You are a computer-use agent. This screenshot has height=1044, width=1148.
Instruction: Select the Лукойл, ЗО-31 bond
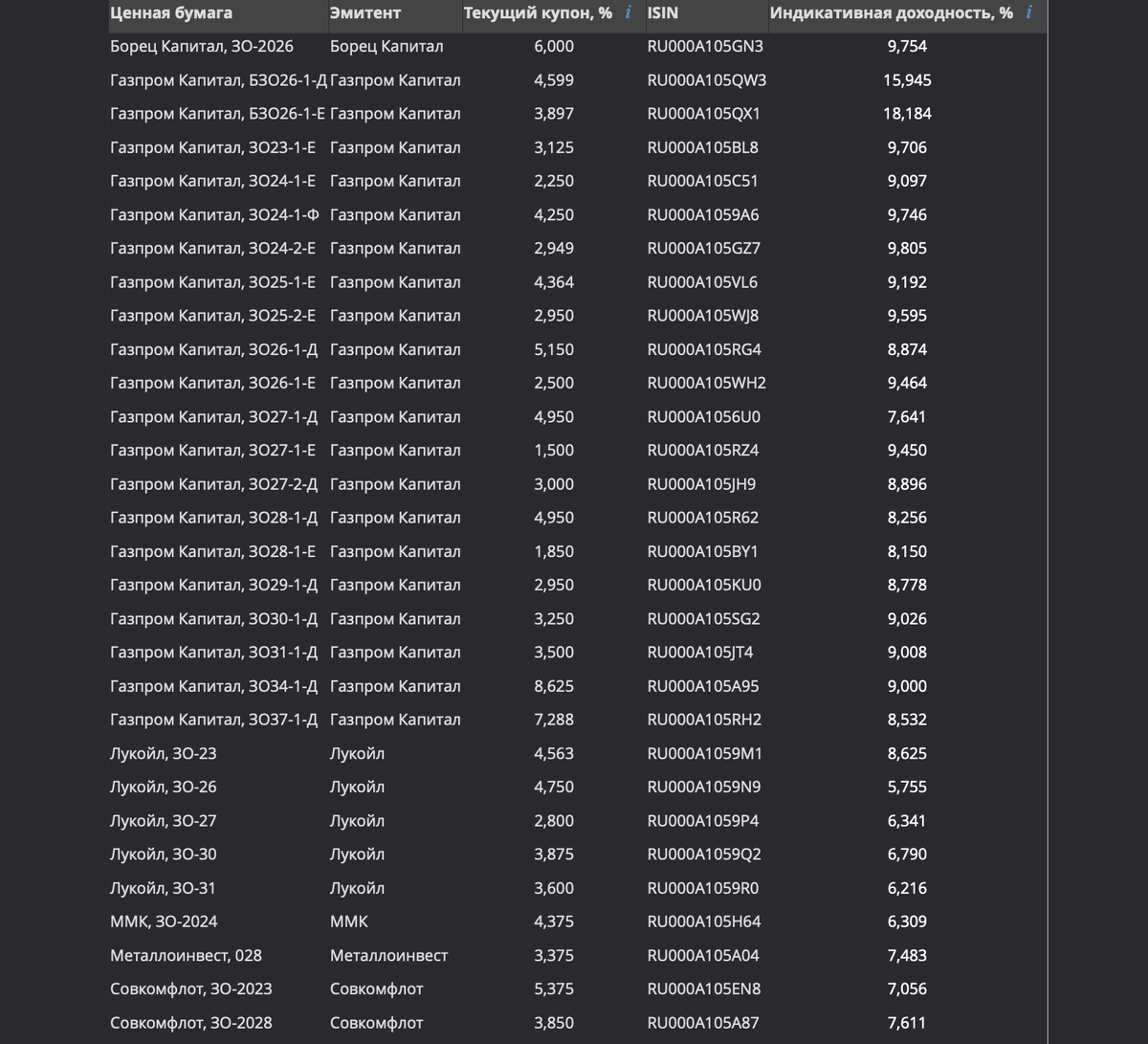tap(164, 889)
